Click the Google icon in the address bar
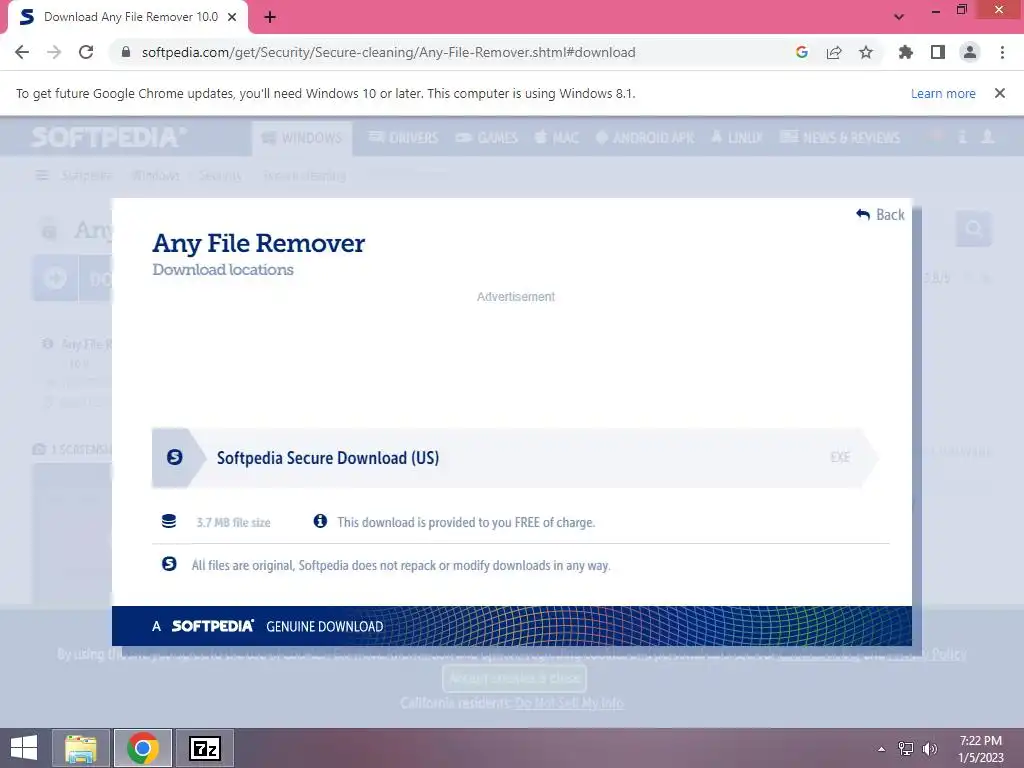This screenshot has height=768, width=1024. 802,52
